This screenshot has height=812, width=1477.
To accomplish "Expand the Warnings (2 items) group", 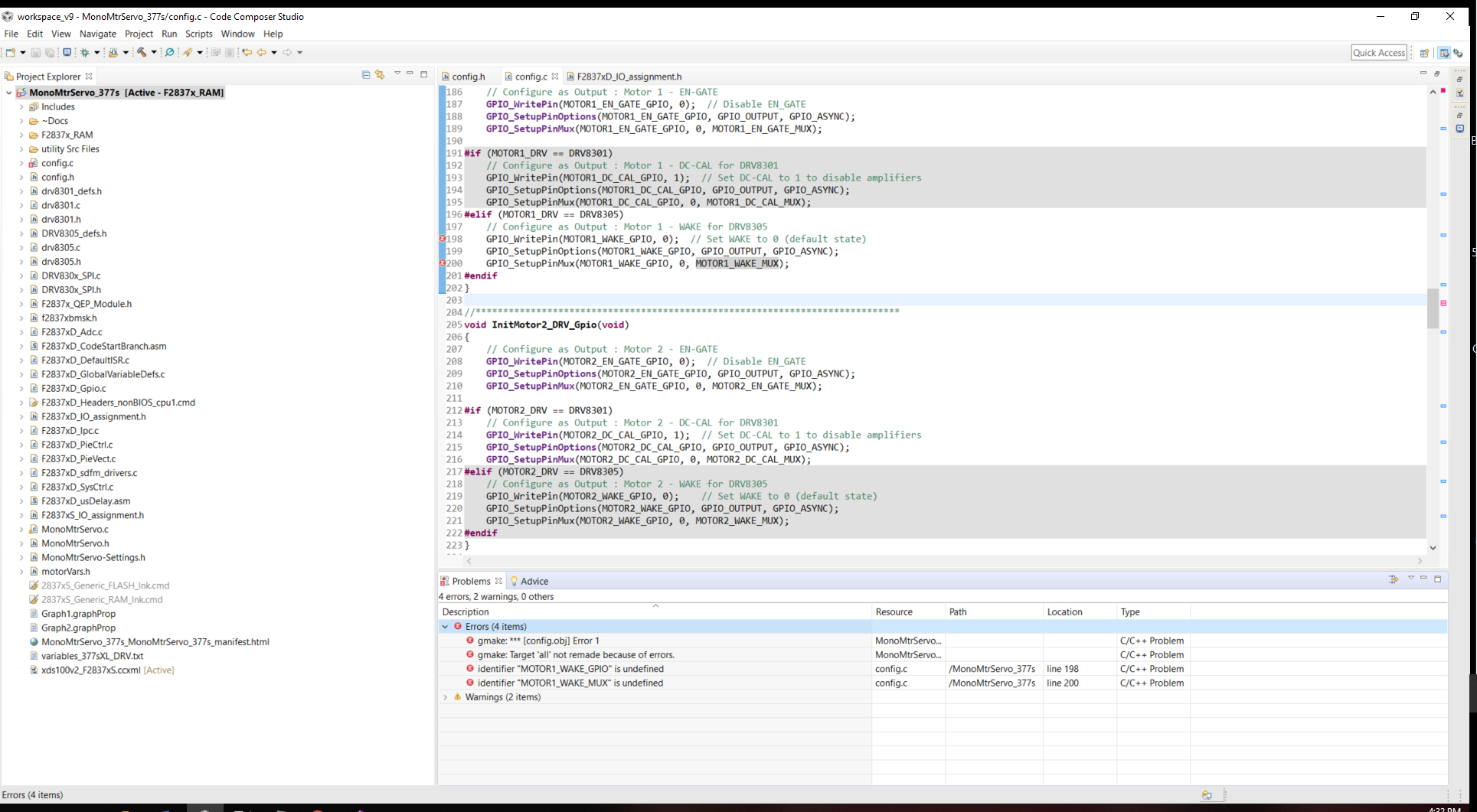I will [x=446, y=697].
